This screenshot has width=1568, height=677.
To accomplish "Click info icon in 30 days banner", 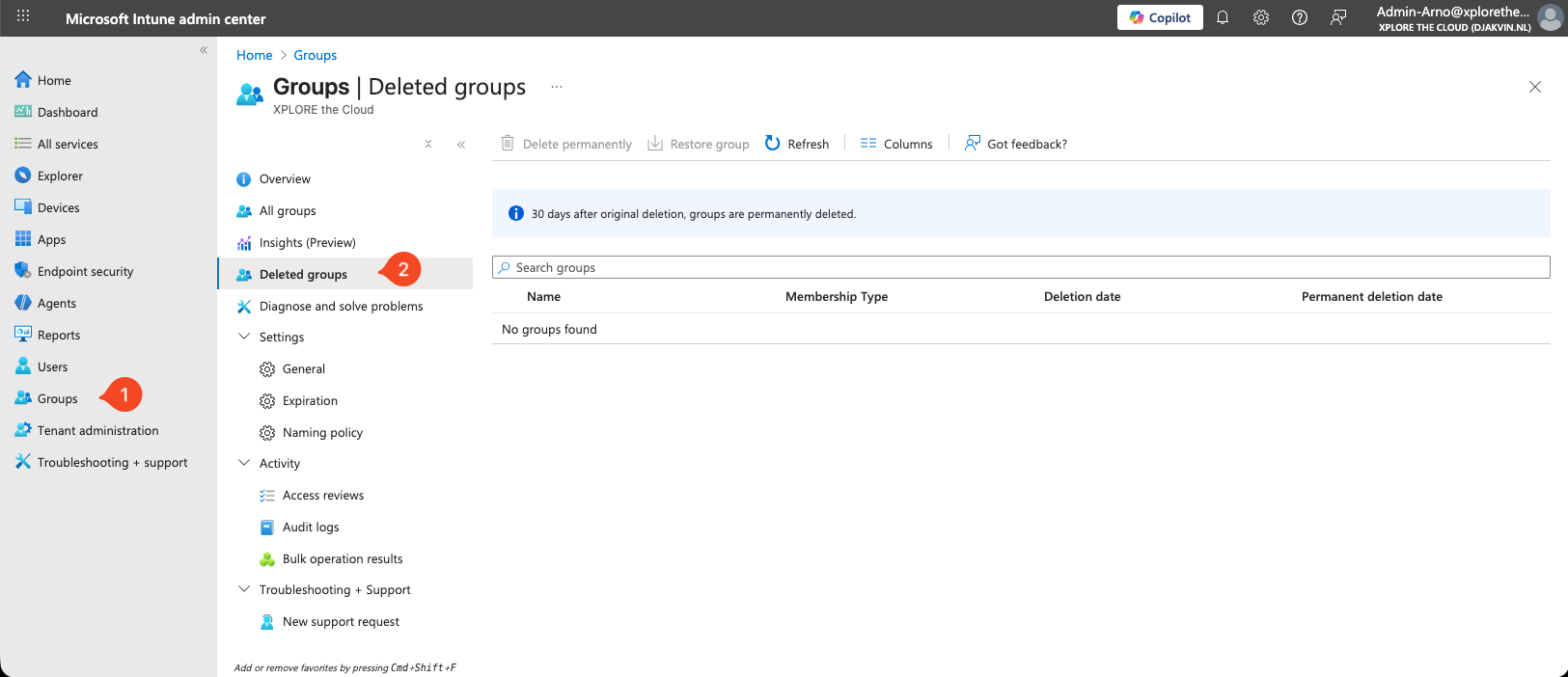I will [x=516, y=213].
